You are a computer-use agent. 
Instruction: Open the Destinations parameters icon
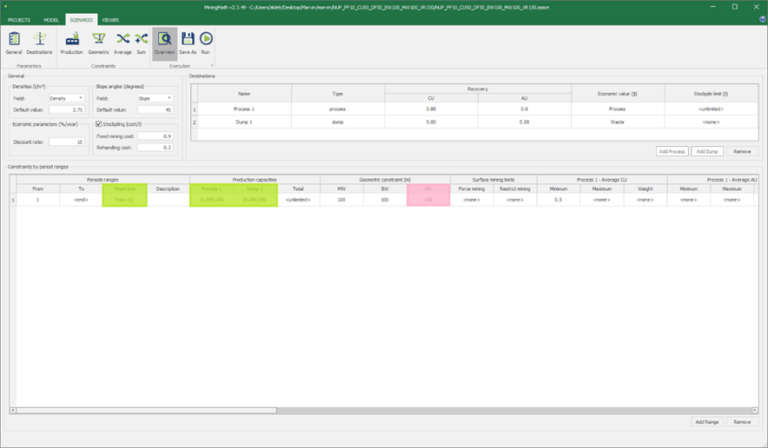point(39,41)
